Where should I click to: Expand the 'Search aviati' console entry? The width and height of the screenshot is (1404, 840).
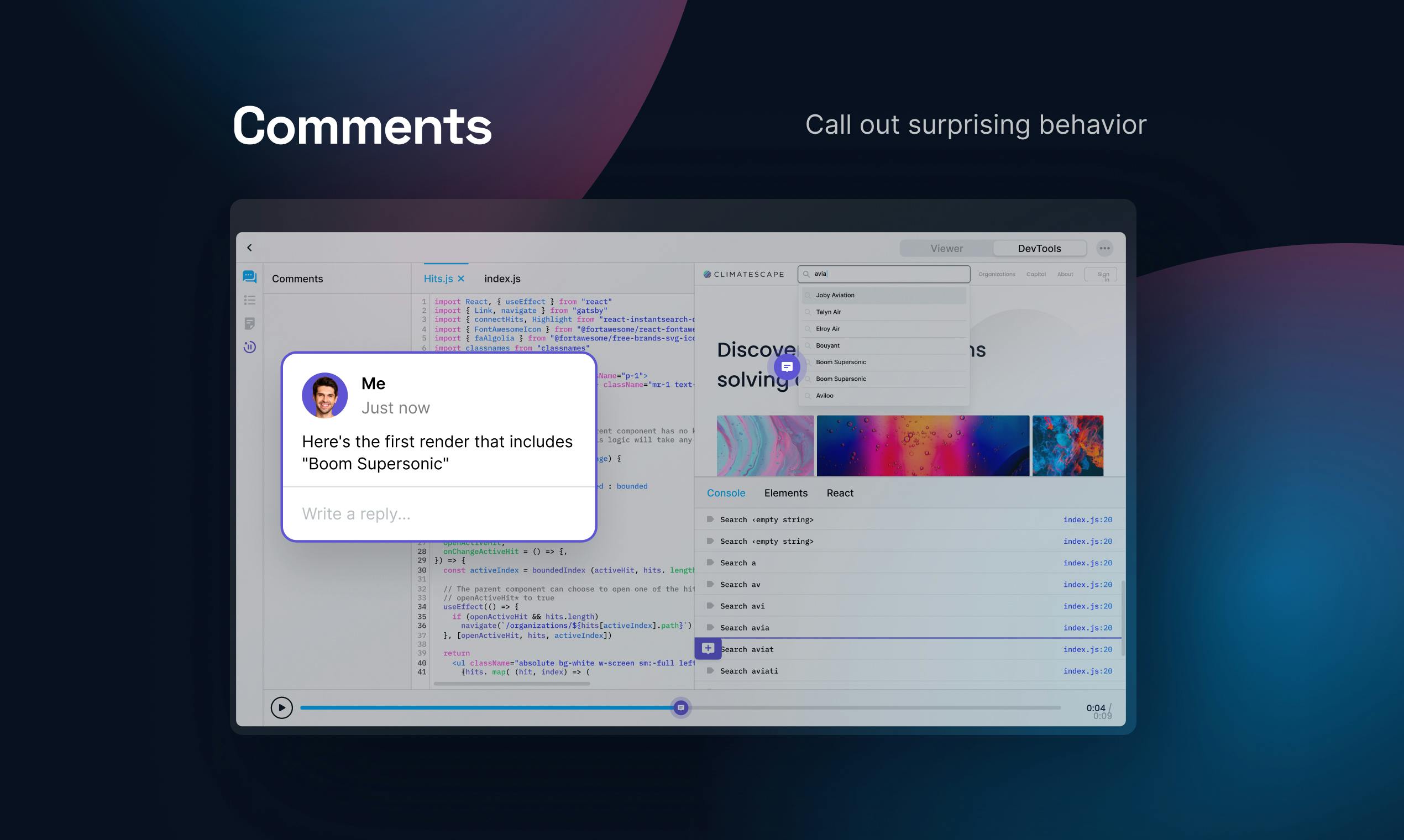click(710, 671)
